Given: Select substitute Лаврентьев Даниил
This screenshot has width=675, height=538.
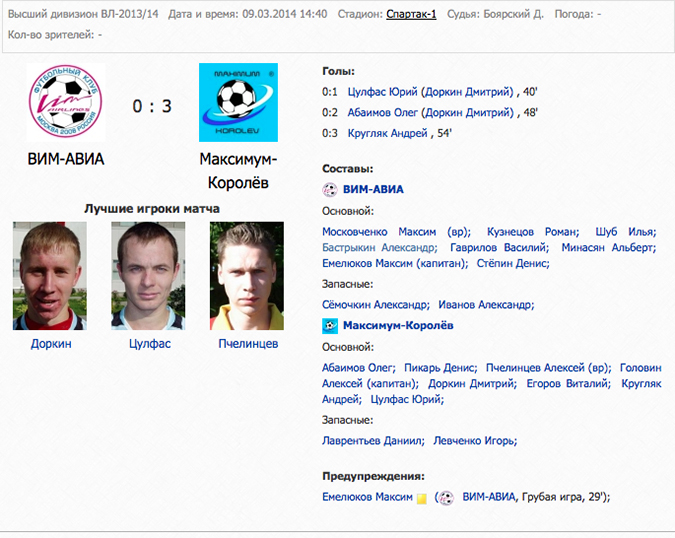Looking at the screenshot, I should (x=369, y=440).
